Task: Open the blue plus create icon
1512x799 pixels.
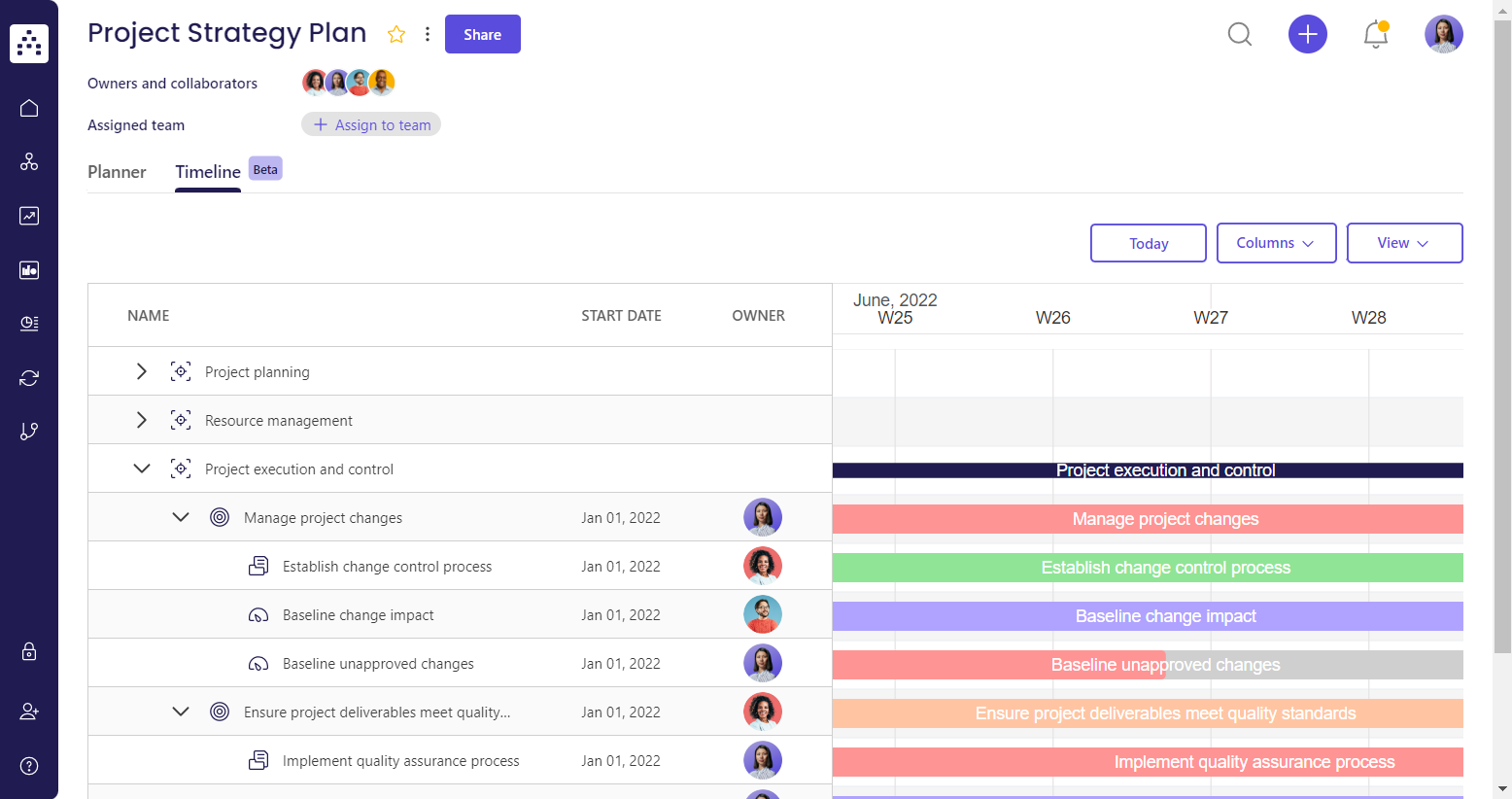Action: 1307,34
